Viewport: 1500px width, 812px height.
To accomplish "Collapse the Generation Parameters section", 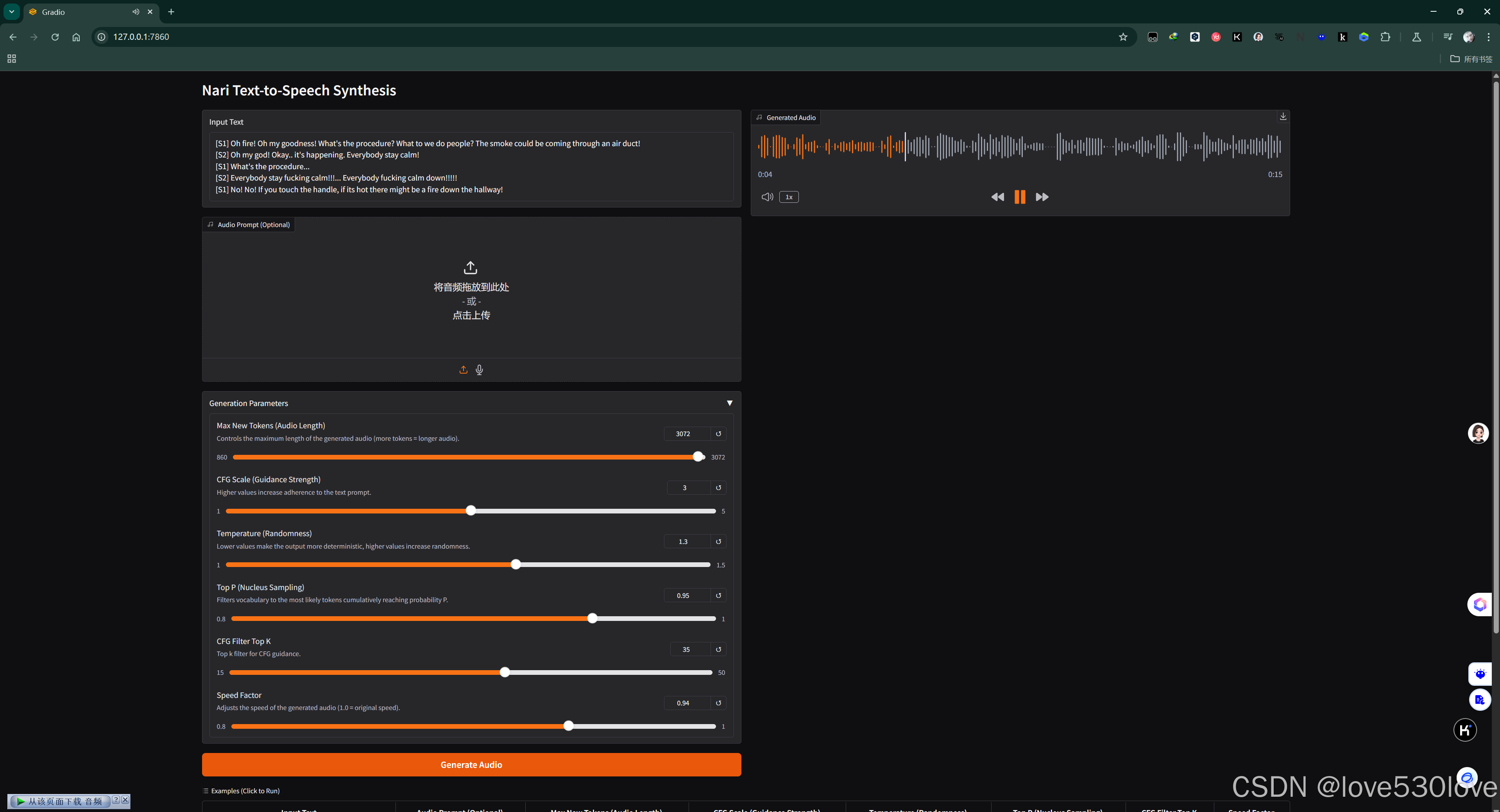I will click(x=729, y=403).
